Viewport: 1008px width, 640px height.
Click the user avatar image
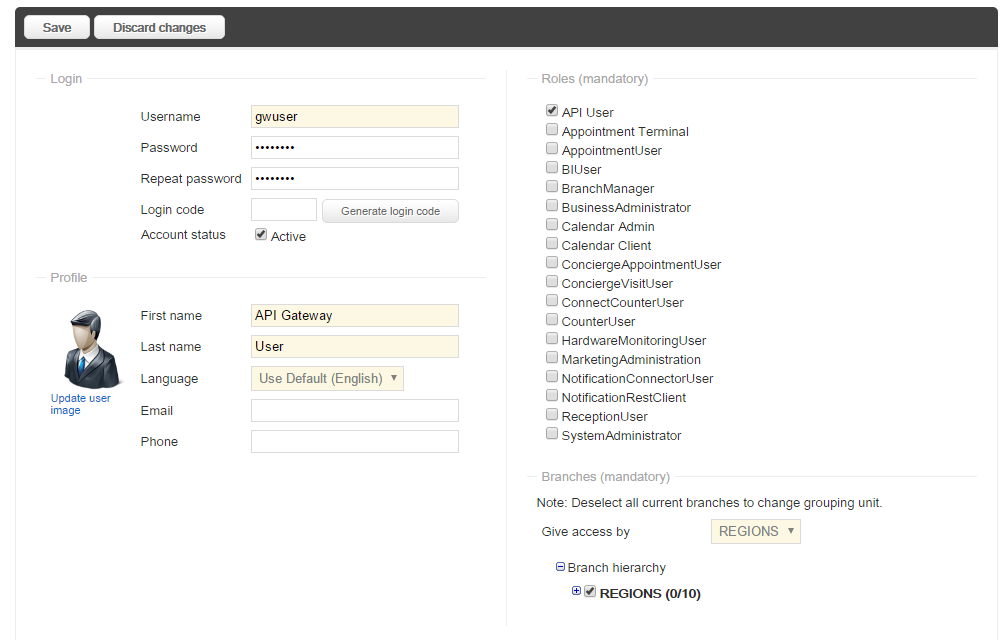82,349
